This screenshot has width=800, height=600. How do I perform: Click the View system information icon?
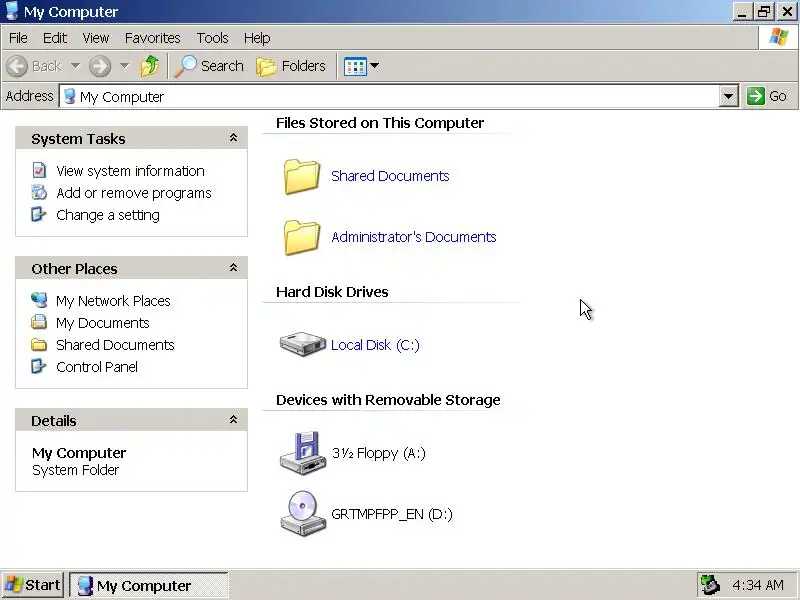(39, 170)
